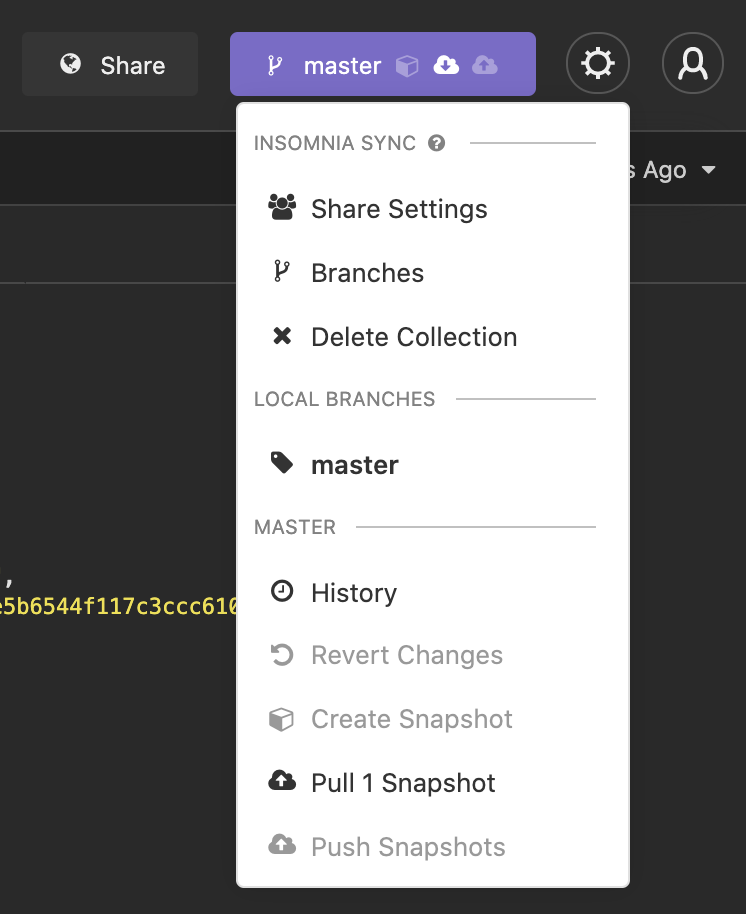746x914 pixels.
Task: Choose Delete Collection menu entry
Action: click(x=414, y=337)
